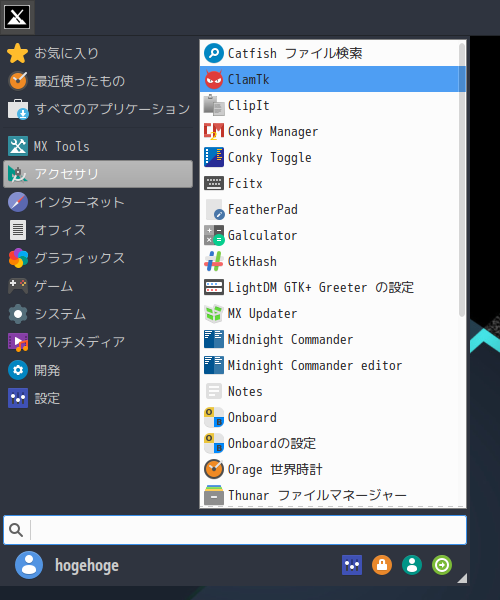
Task: Launch Orage world clock icon
Action: 214,470
